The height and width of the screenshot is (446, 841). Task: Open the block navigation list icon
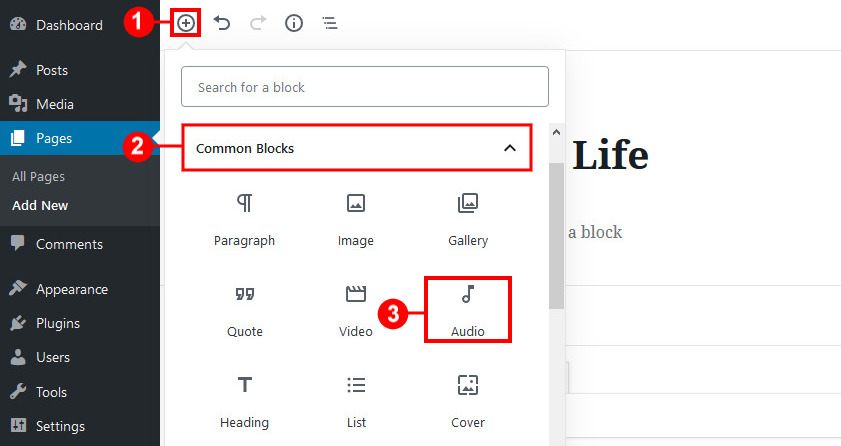click(330, 23)
